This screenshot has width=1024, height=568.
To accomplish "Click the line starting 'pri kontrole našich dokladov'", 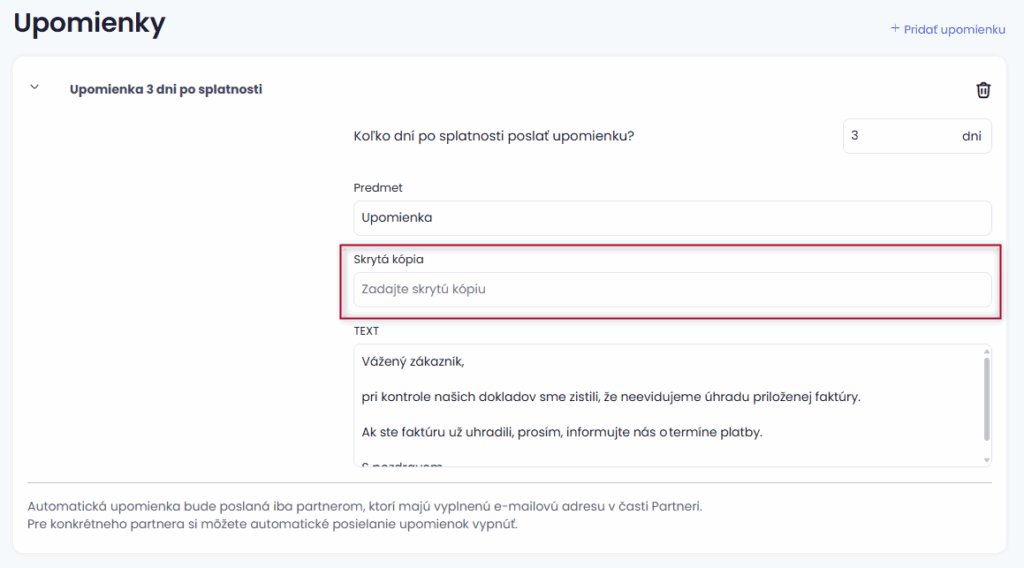I will tap(611, 397).
